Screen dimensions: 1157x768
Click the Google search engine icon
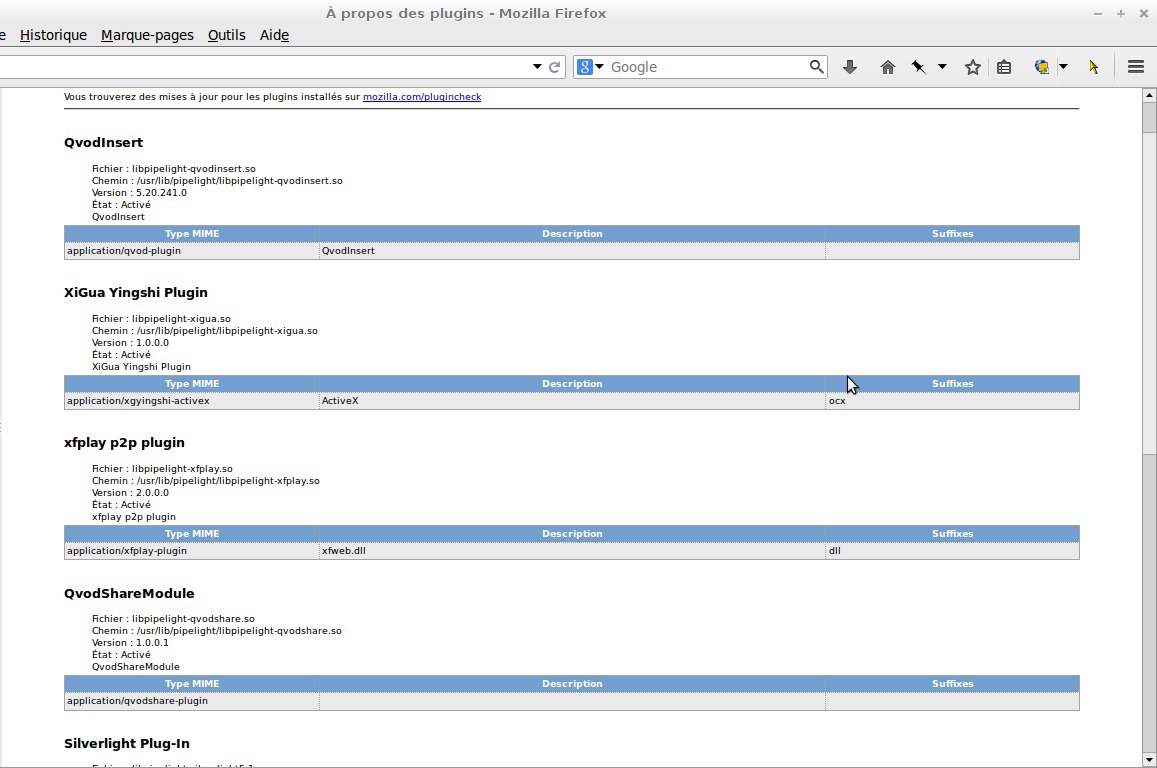585,67
